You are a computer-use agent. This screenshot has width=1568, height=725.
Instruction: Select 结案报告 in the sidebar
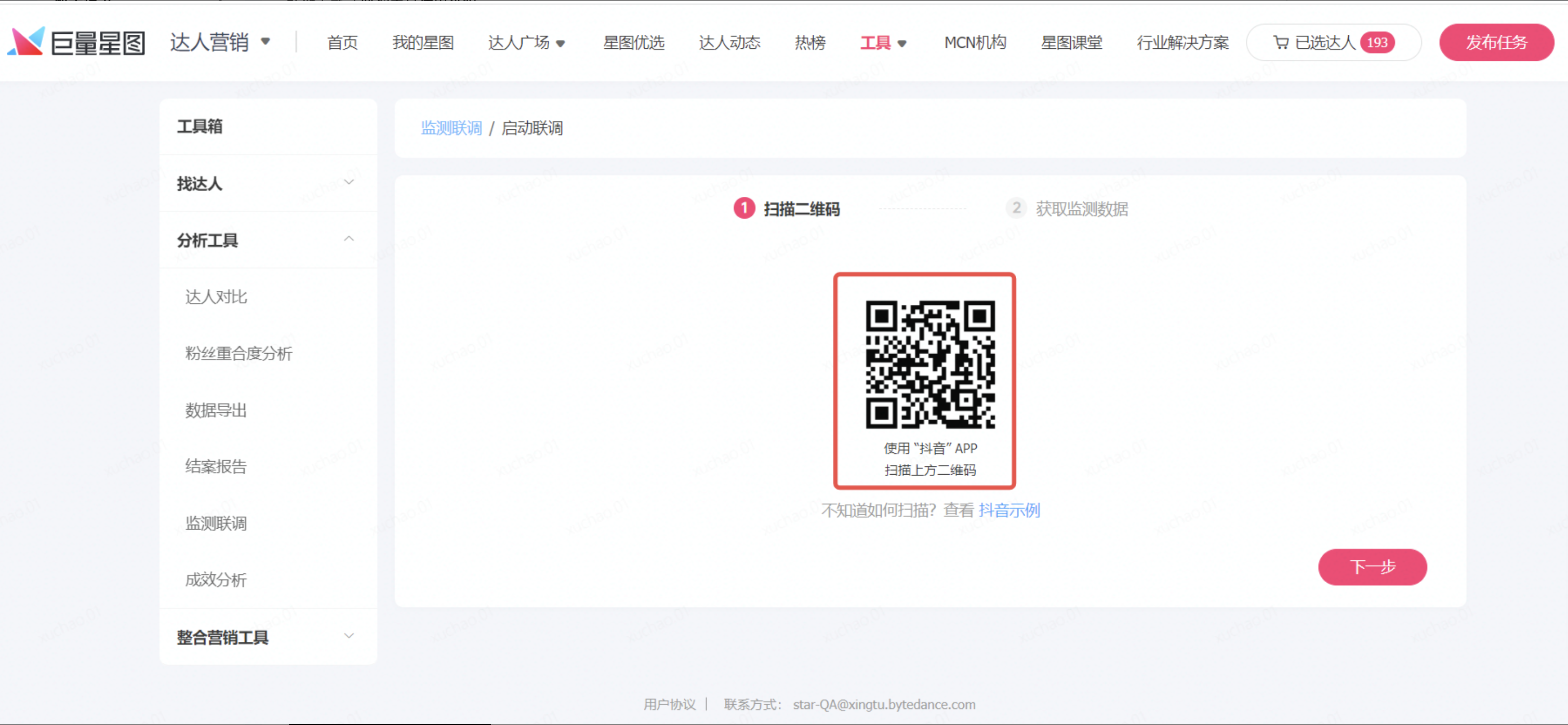(x=216, y=466)
